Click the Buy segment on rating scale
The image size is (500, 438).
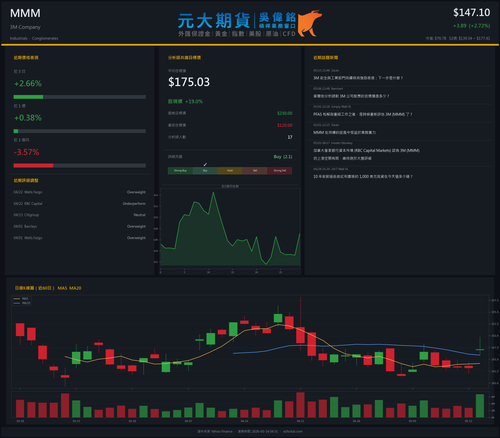(205, 171)
